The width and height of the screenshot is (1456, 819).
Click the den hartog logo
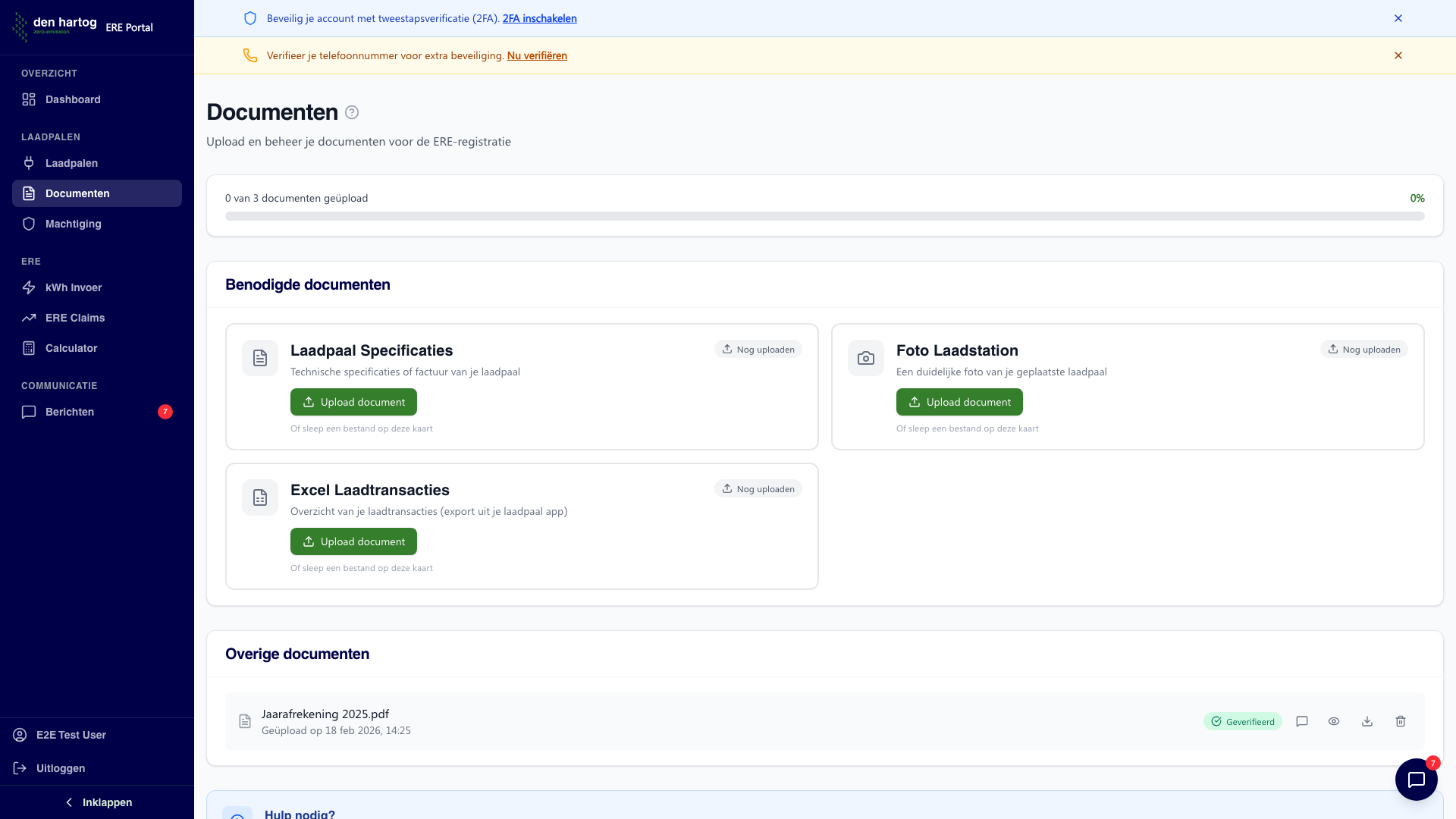point(55,26)
